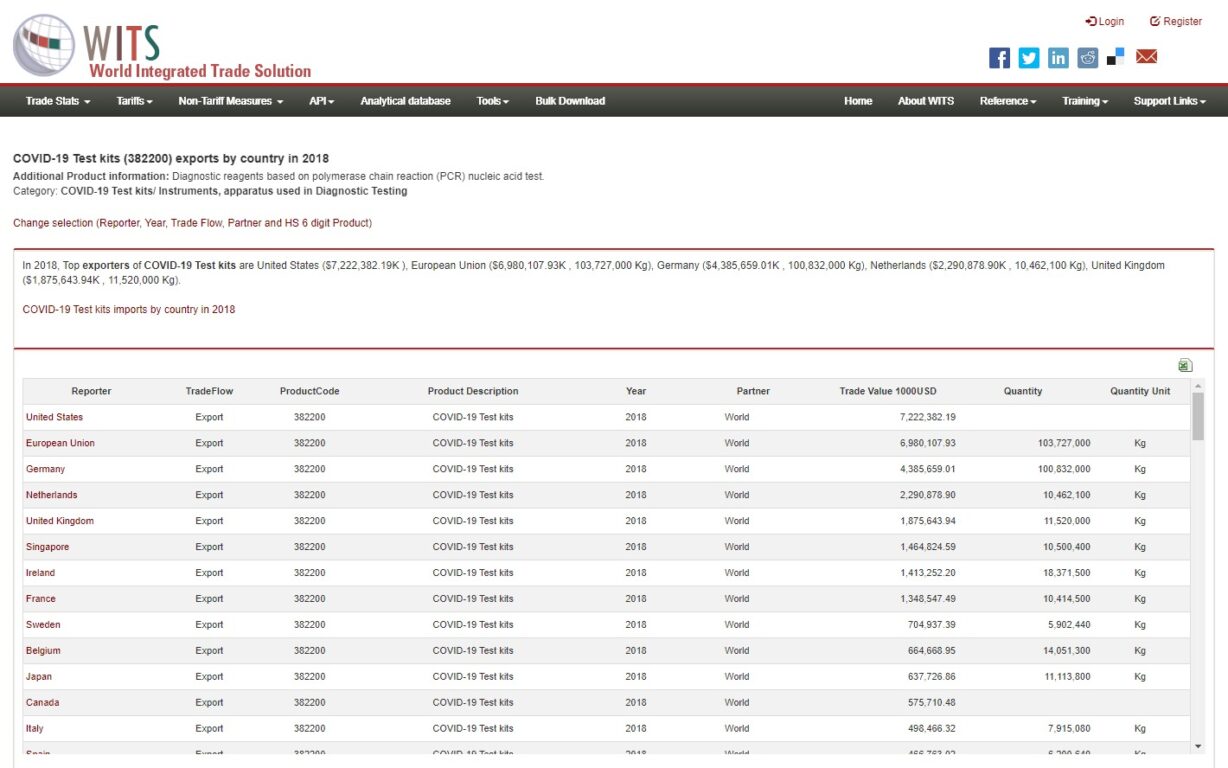The height and width of the screenshot is (768, 1228).
Task: Expand the Trade Stats menu
Action: click(x=58, y=101)
